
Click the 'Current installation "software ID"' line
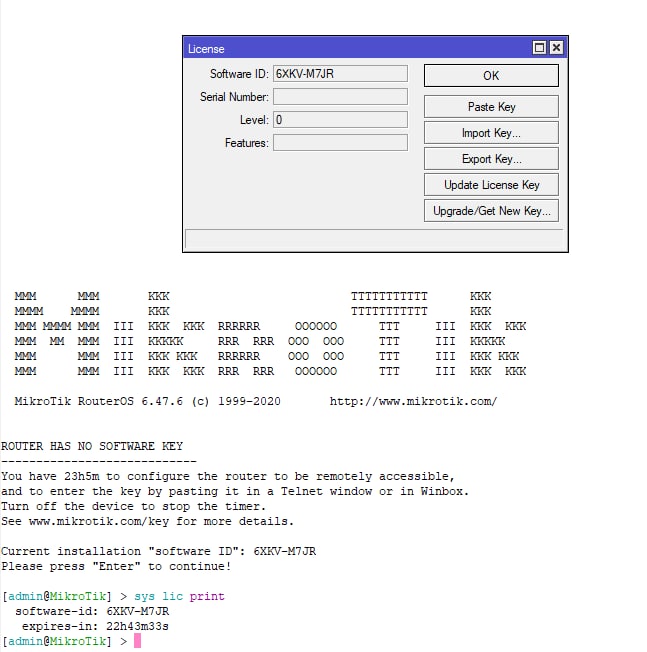pos(158,551)
